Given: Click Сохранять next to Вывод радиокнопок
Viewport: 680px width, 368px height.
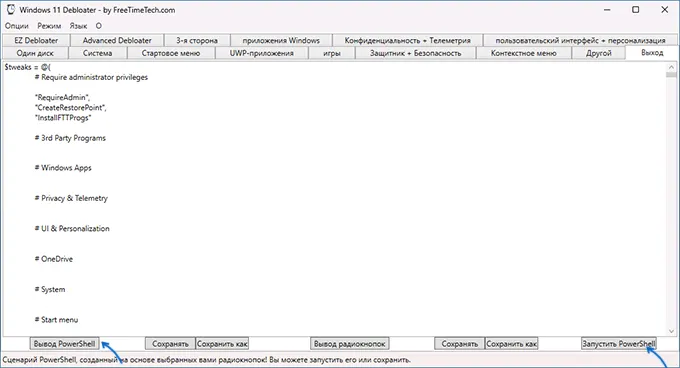Looking at the screenshot, I should click(x=459, y=344).
